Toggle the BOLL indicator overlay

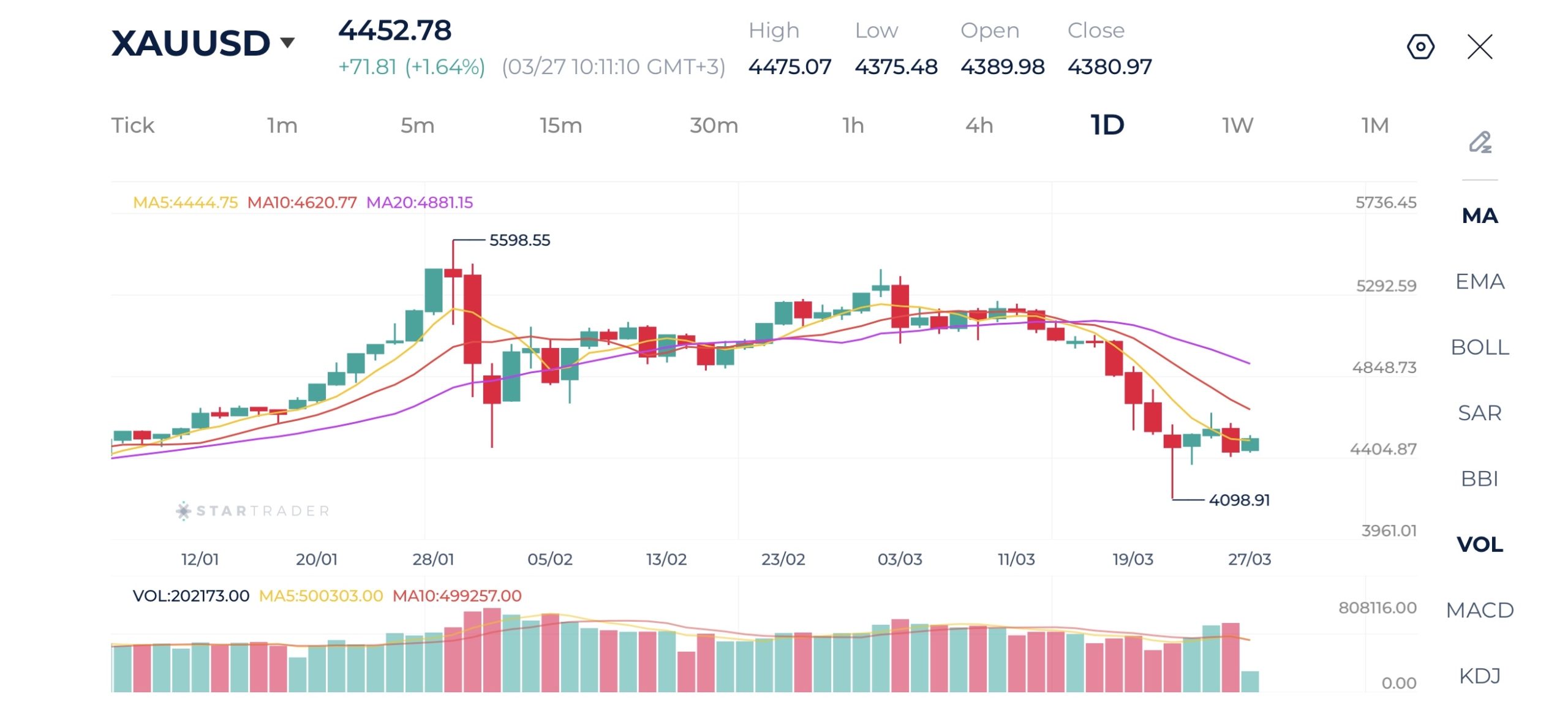click(1480, 347)
